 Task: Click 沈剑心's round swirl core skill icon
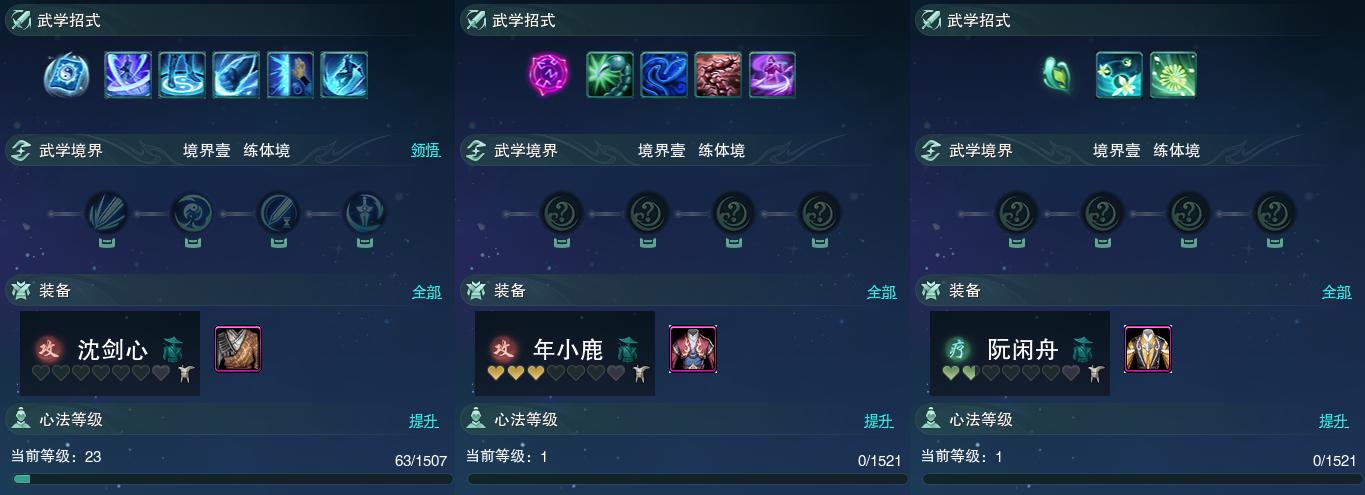tap(67, 75)
